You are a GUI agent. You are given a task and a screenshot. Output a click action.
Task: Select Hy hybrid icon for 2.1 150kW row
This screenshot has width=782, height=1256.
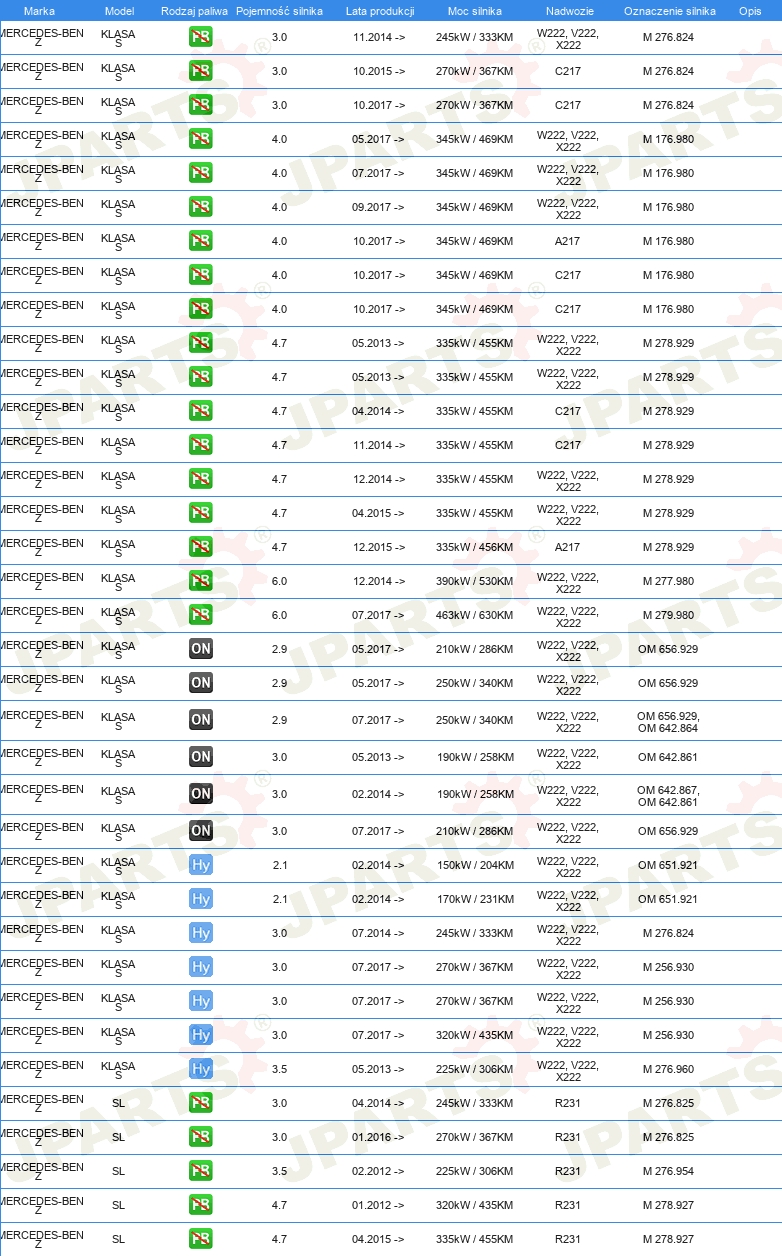pos(201,866)
